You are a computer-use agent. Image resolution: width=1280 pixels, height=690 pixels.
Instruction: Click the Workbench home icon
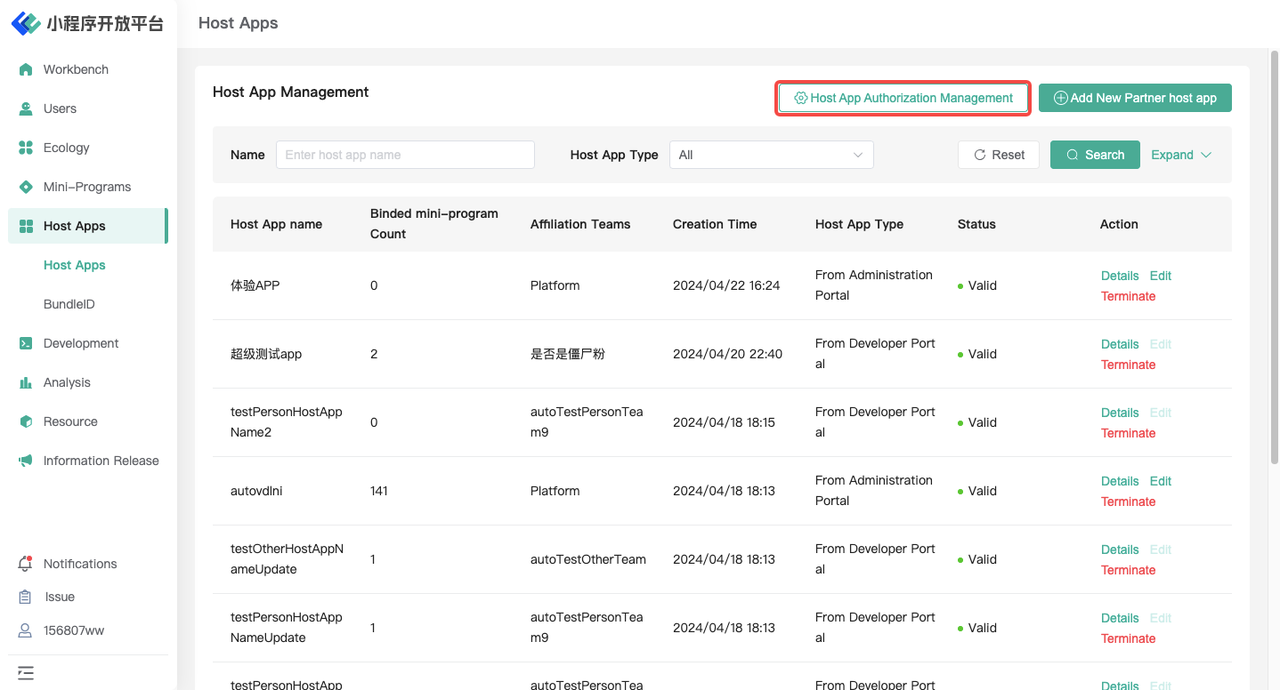click(x=26, y=70)
